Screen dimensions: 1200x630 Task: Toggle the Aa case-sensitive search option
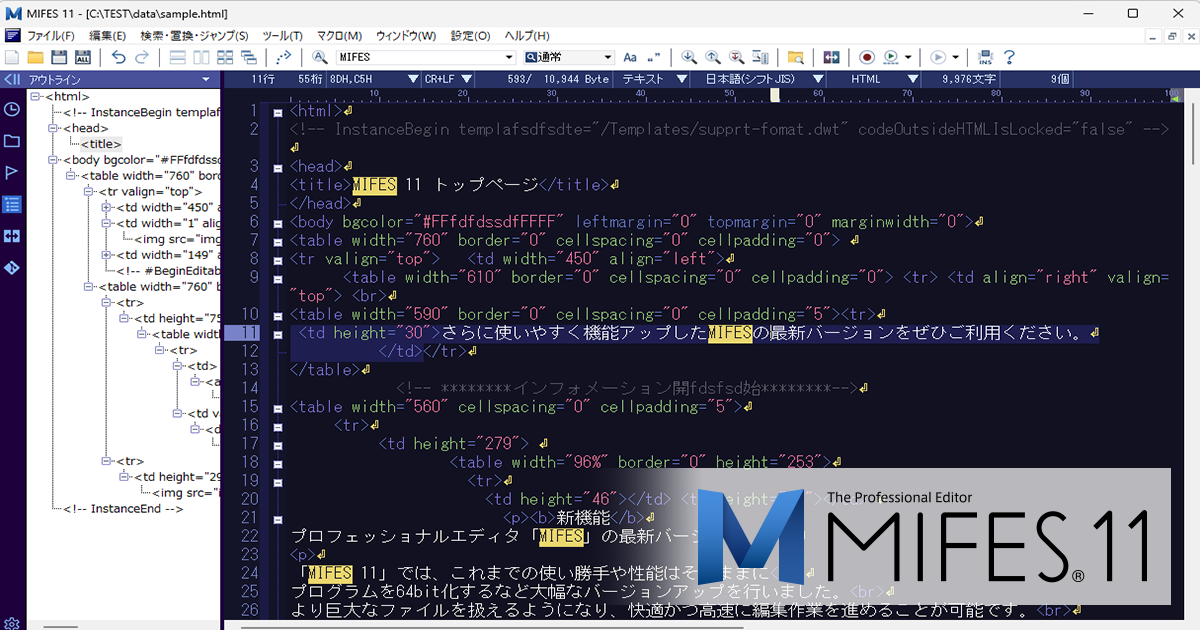630,57
